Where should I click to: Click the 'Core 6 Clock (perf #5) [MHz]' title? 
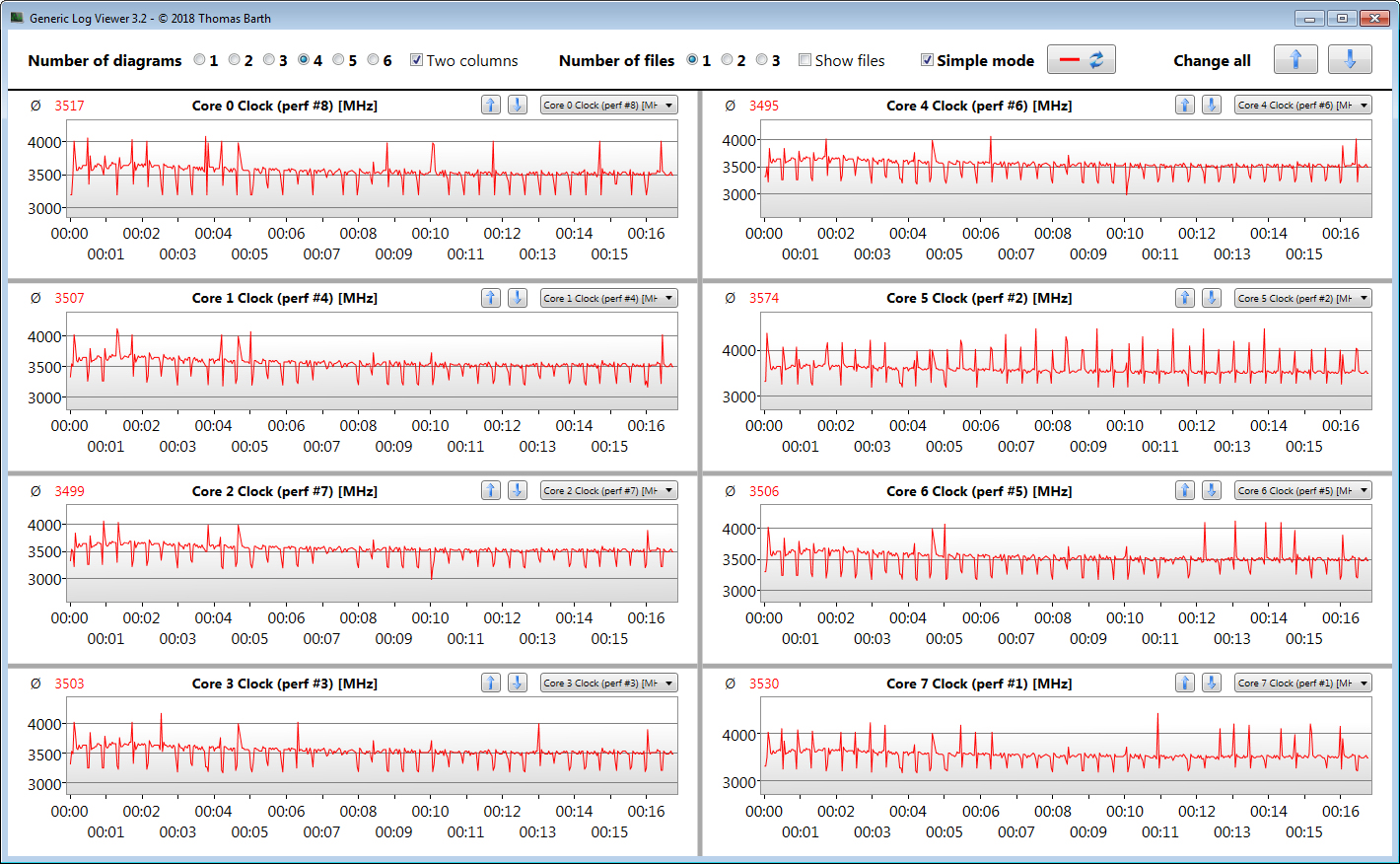979,491
